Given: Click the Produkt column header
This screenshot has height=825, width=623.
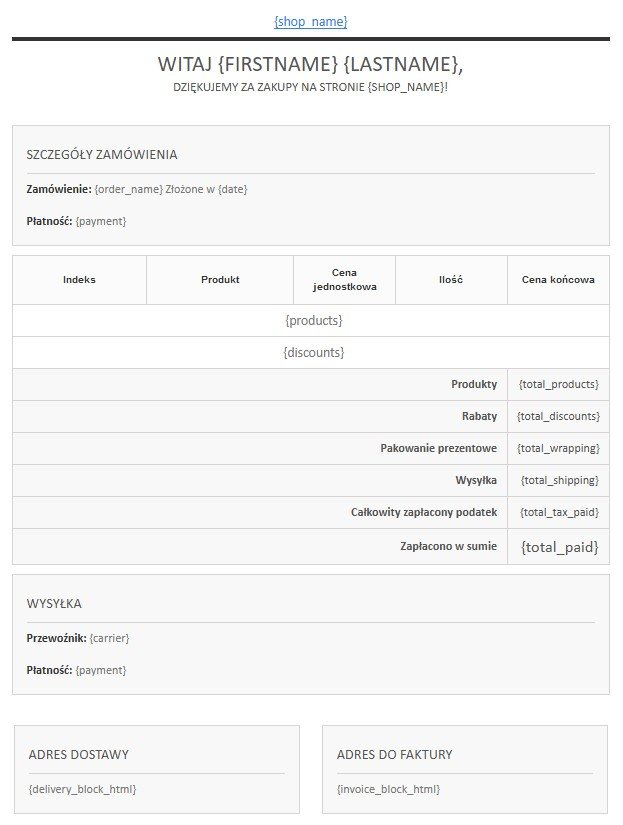Looking at the screenshot, I should point(220,280).
